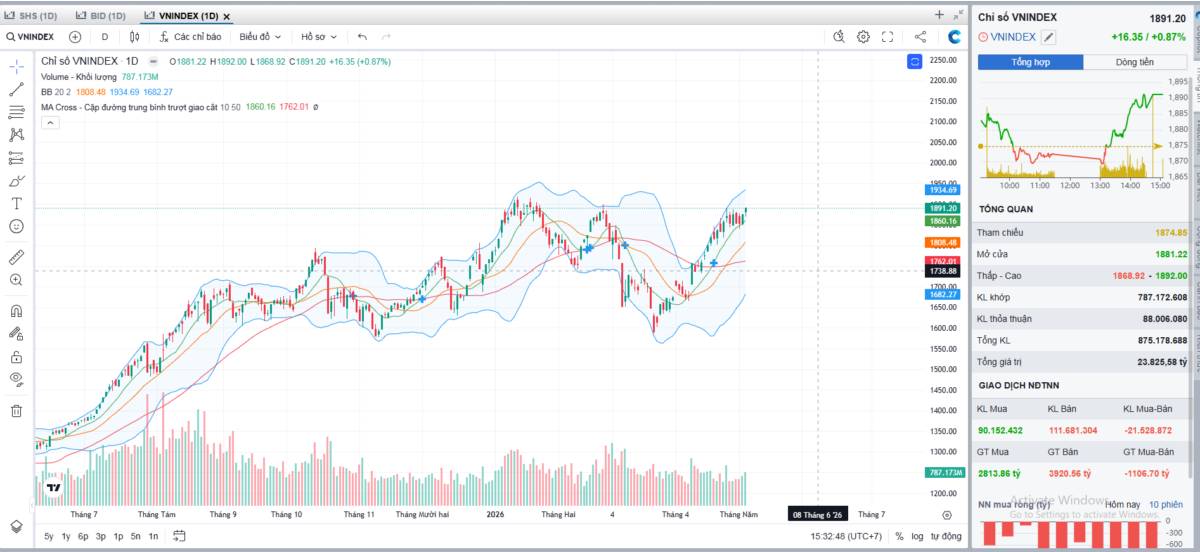Set the 5n time range
This screenshot has width=1200, height=552.
click(x=135, y=537)
